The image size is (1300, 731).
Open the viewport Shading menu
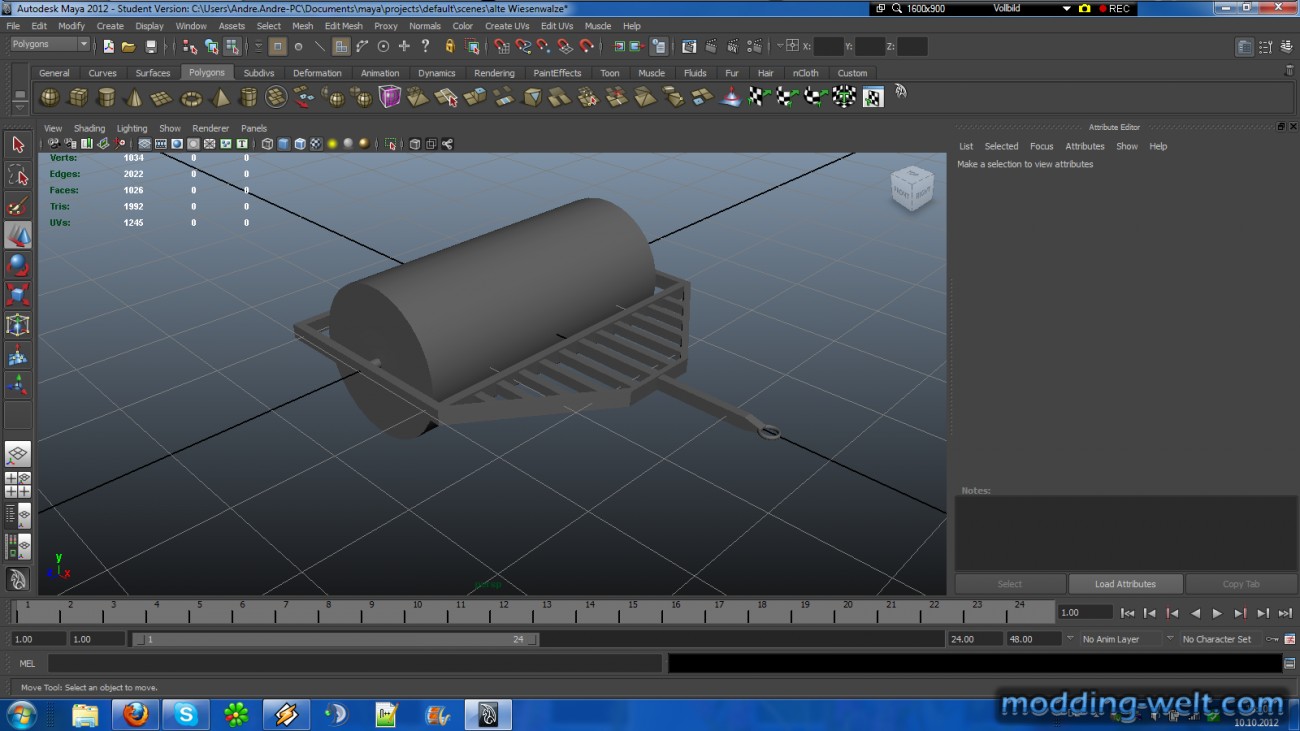tap(89, 128)
